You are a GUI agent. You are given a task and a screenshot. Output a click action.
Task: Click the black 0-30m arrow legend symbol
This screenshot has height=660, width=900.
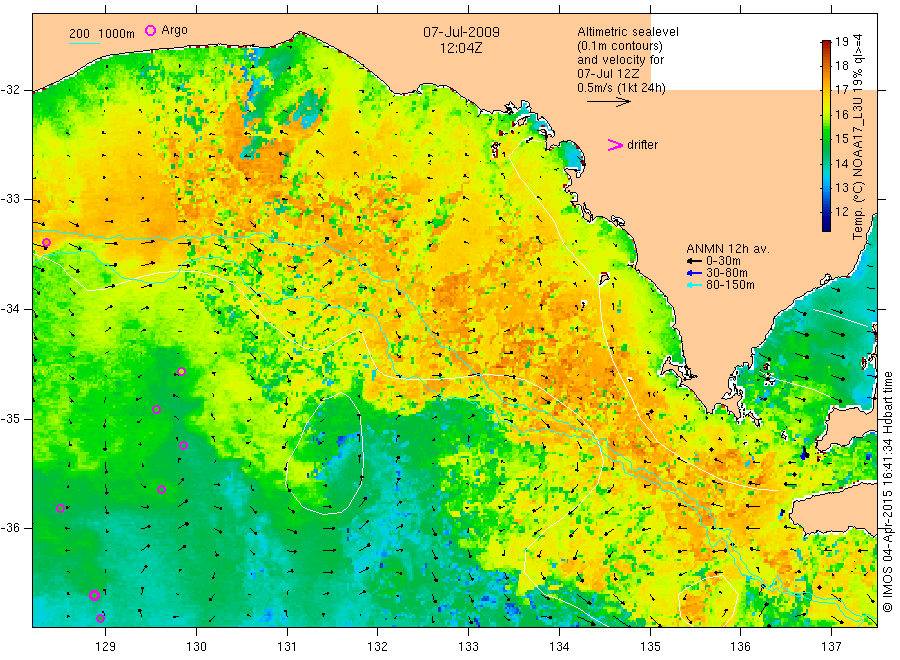tap(695, 261)
